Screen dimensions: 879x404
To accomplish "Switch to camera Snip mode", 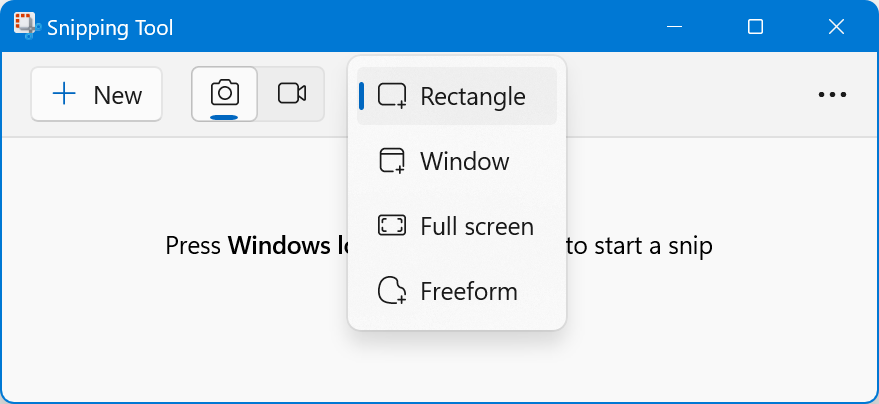I will pos(225,94).
